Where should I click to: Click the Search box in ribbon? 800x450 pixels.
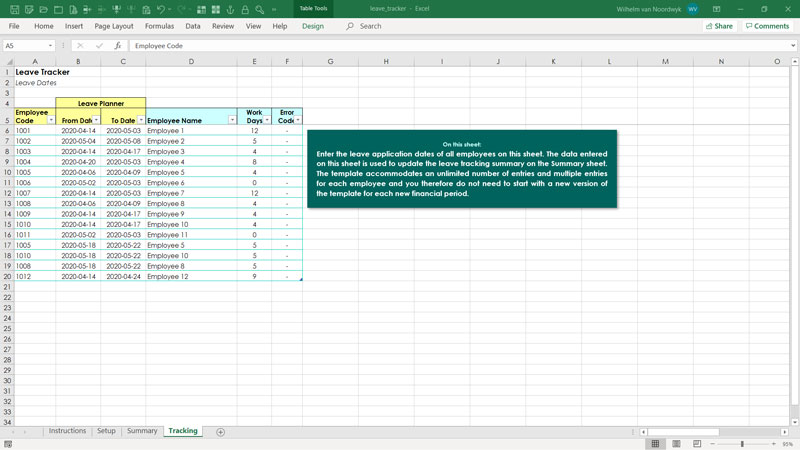(x=370, y=26)
